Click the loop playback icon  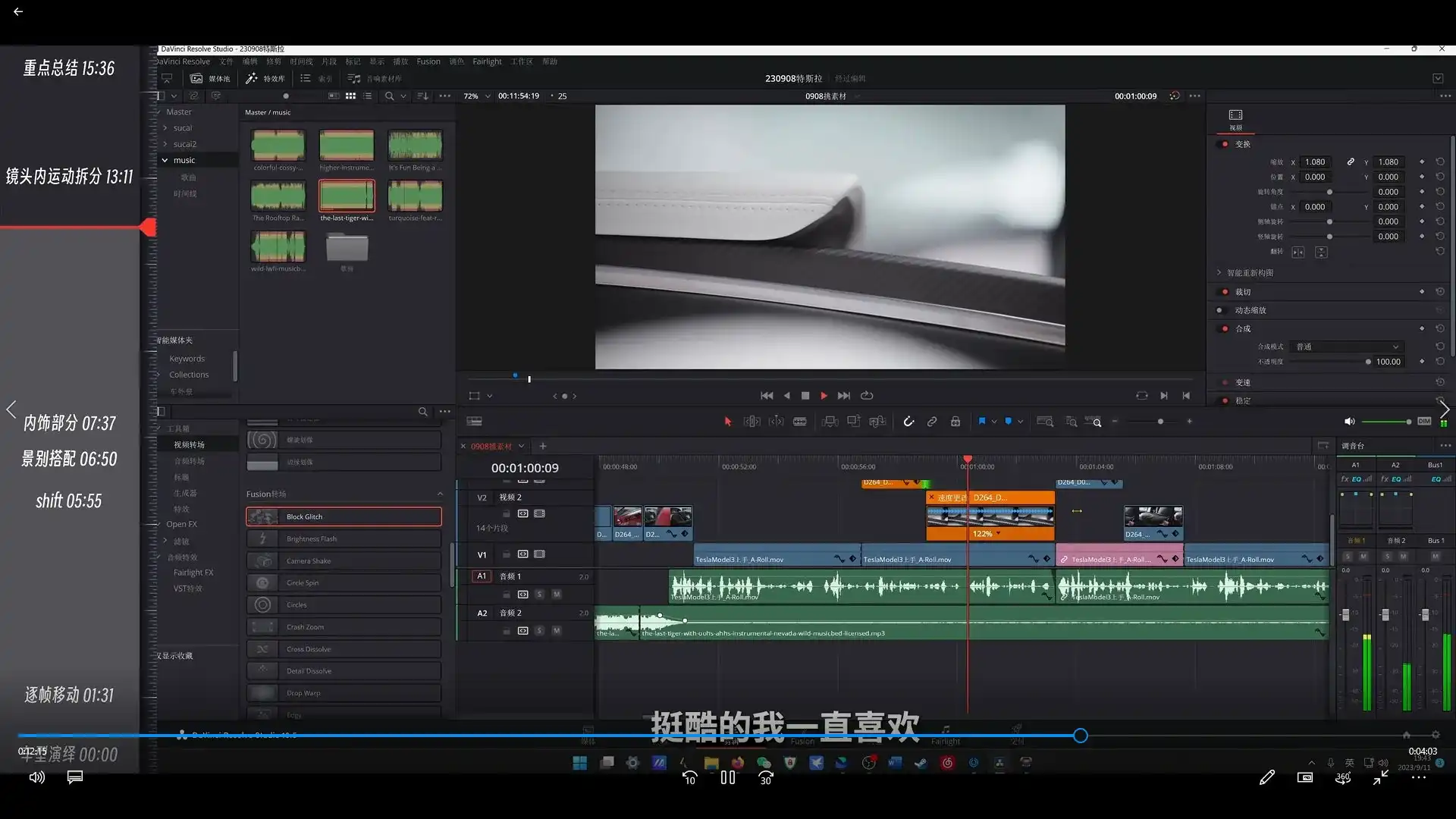pos(867,396)
